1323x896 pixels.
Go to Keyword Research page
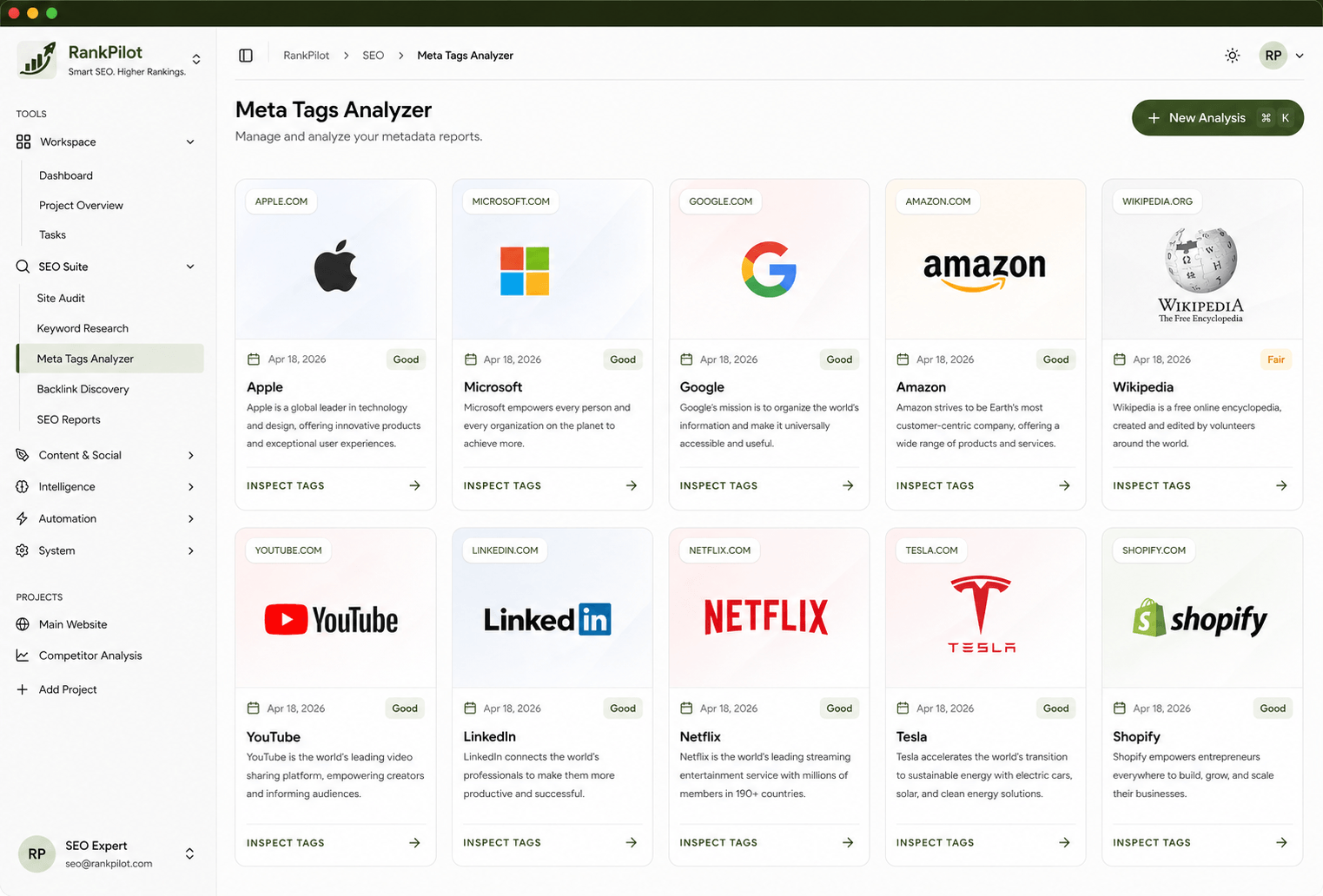pos(83,328)
